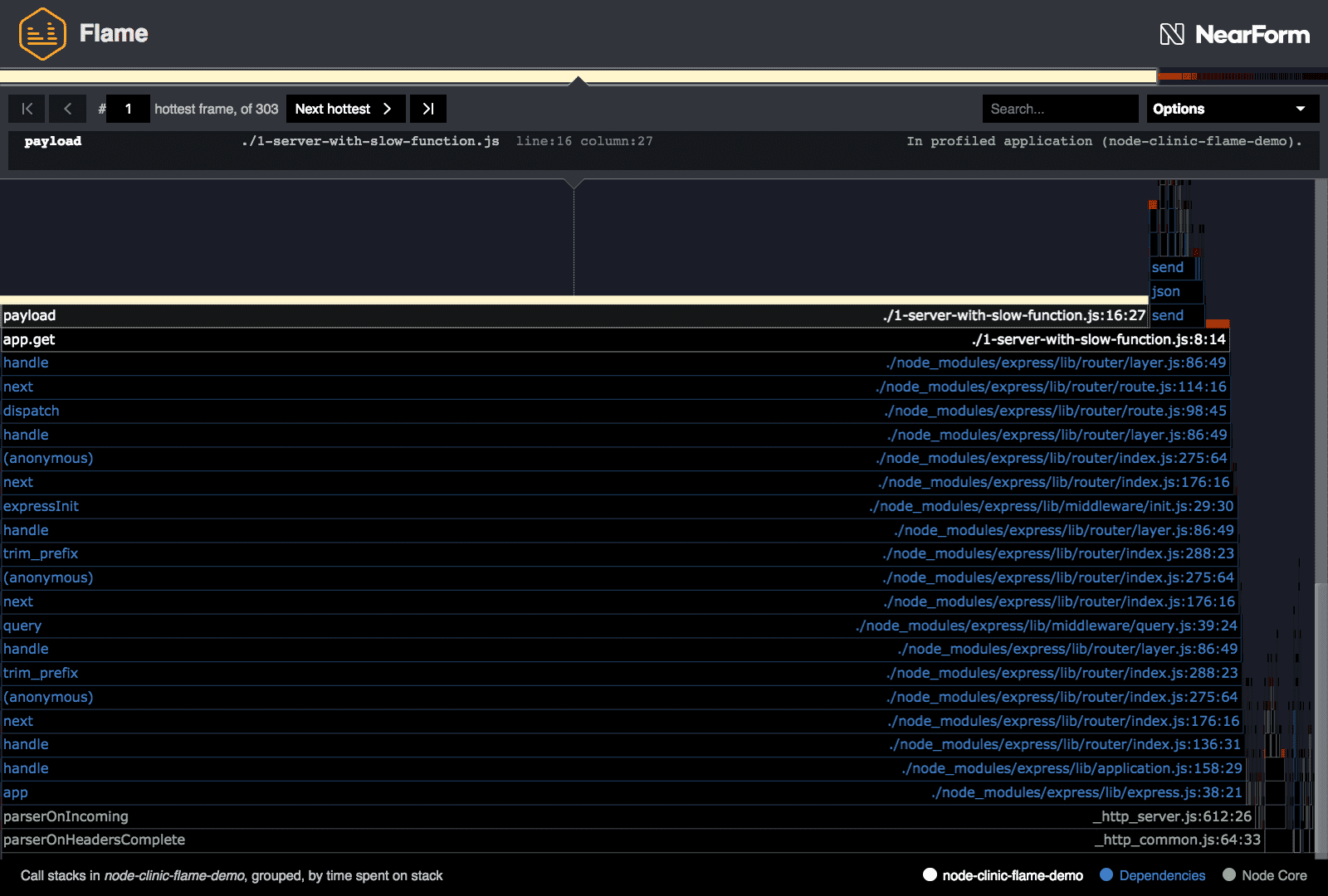
Task: Toggle the Dependencies highlighting dot
Action: [1106, 874]
